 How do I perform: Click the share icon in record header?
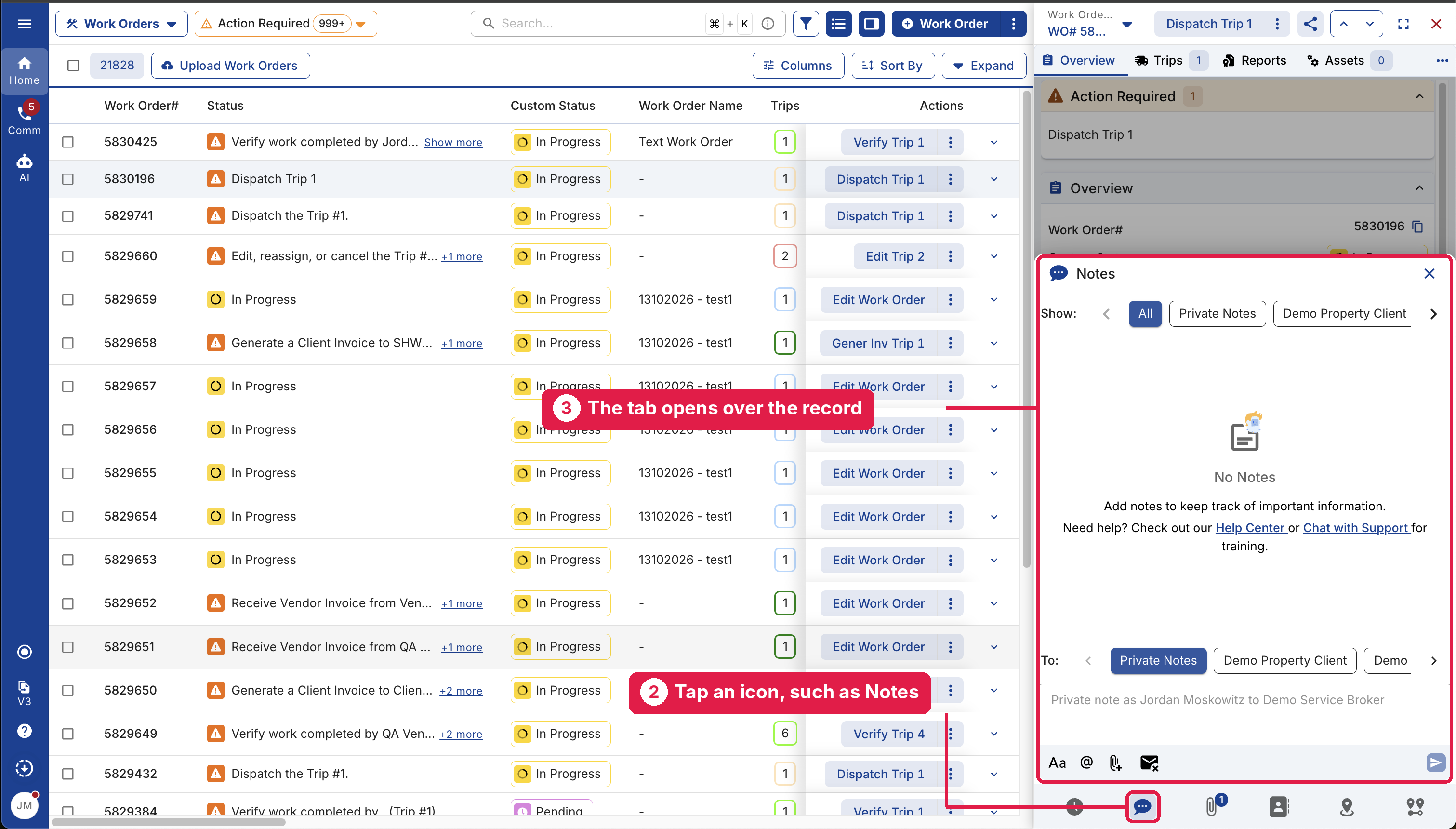click(1310, 23)
